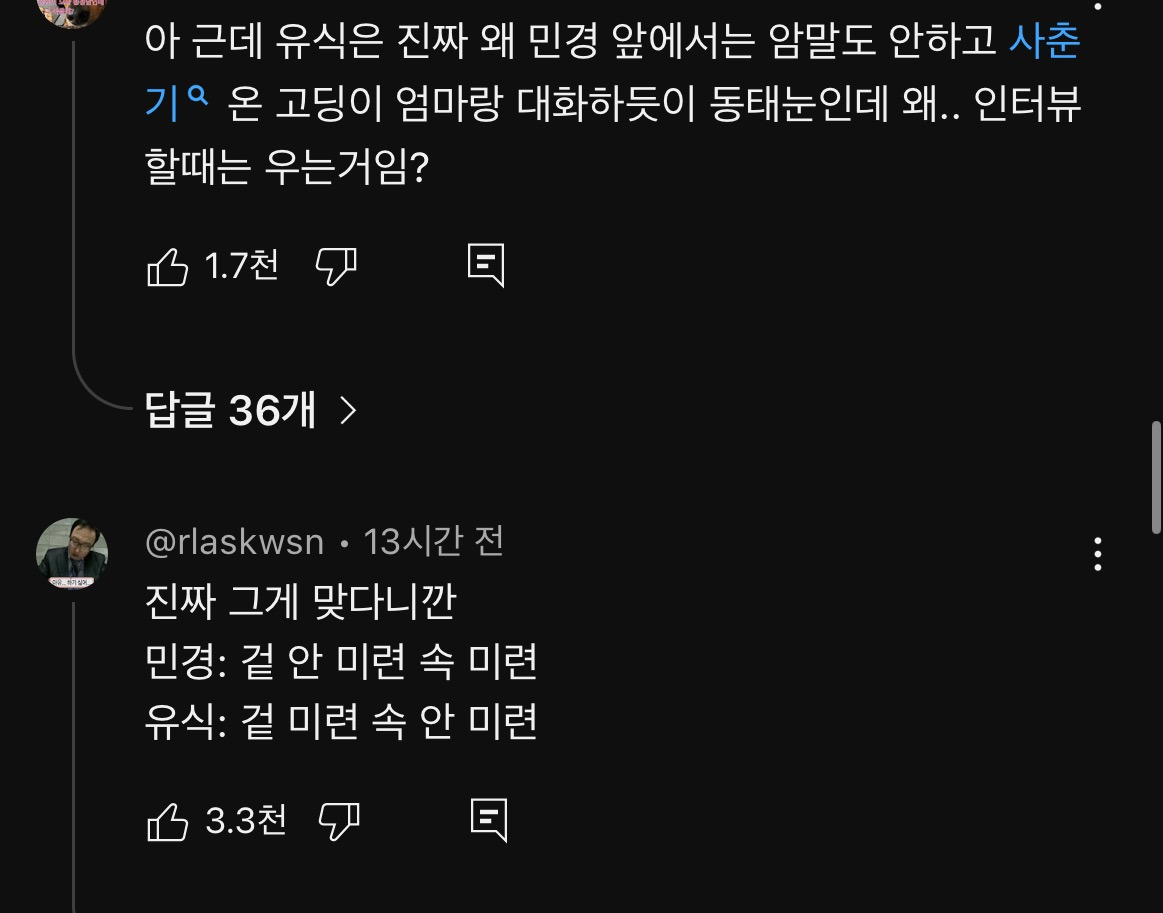Dislike the comment asking about 유식
This screenshot has height=913, width=1163.
[336, 267]
